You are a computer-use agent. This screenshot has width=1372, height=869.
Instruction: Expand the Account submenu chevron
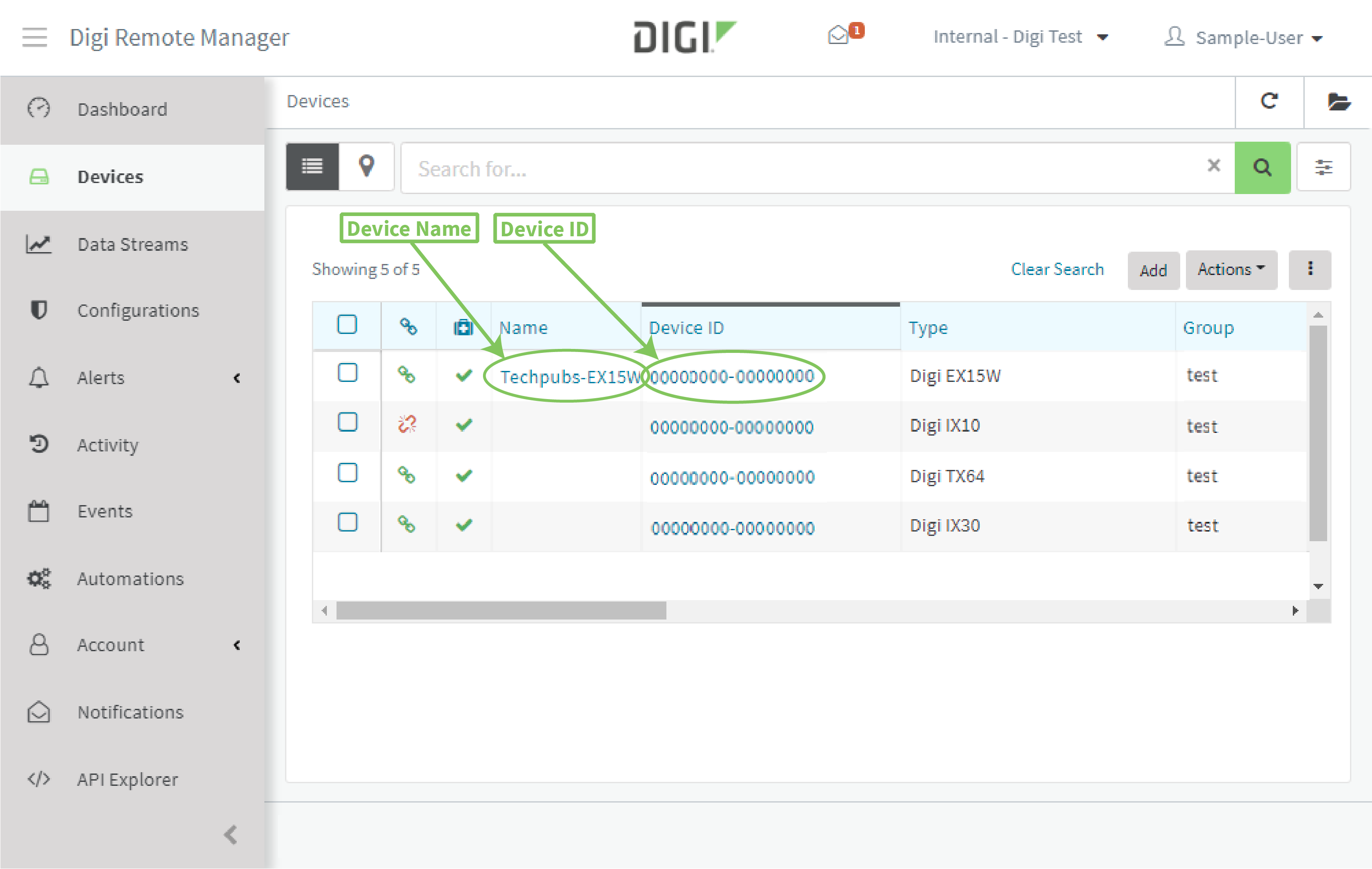tap(237, 645)
